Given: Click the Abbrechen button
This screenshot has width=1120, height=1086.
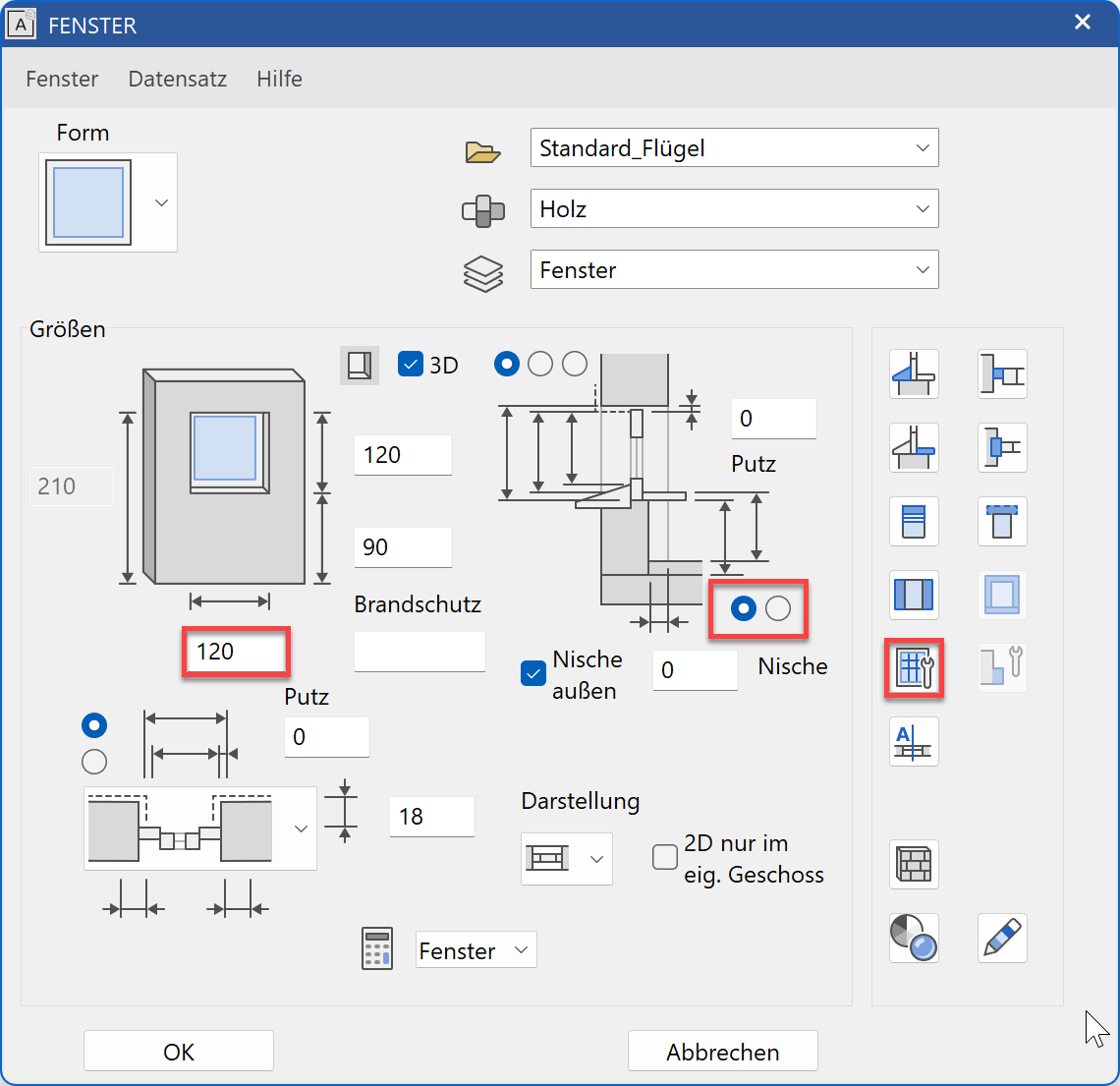Looking at the screenshot, I should 722,1051.
